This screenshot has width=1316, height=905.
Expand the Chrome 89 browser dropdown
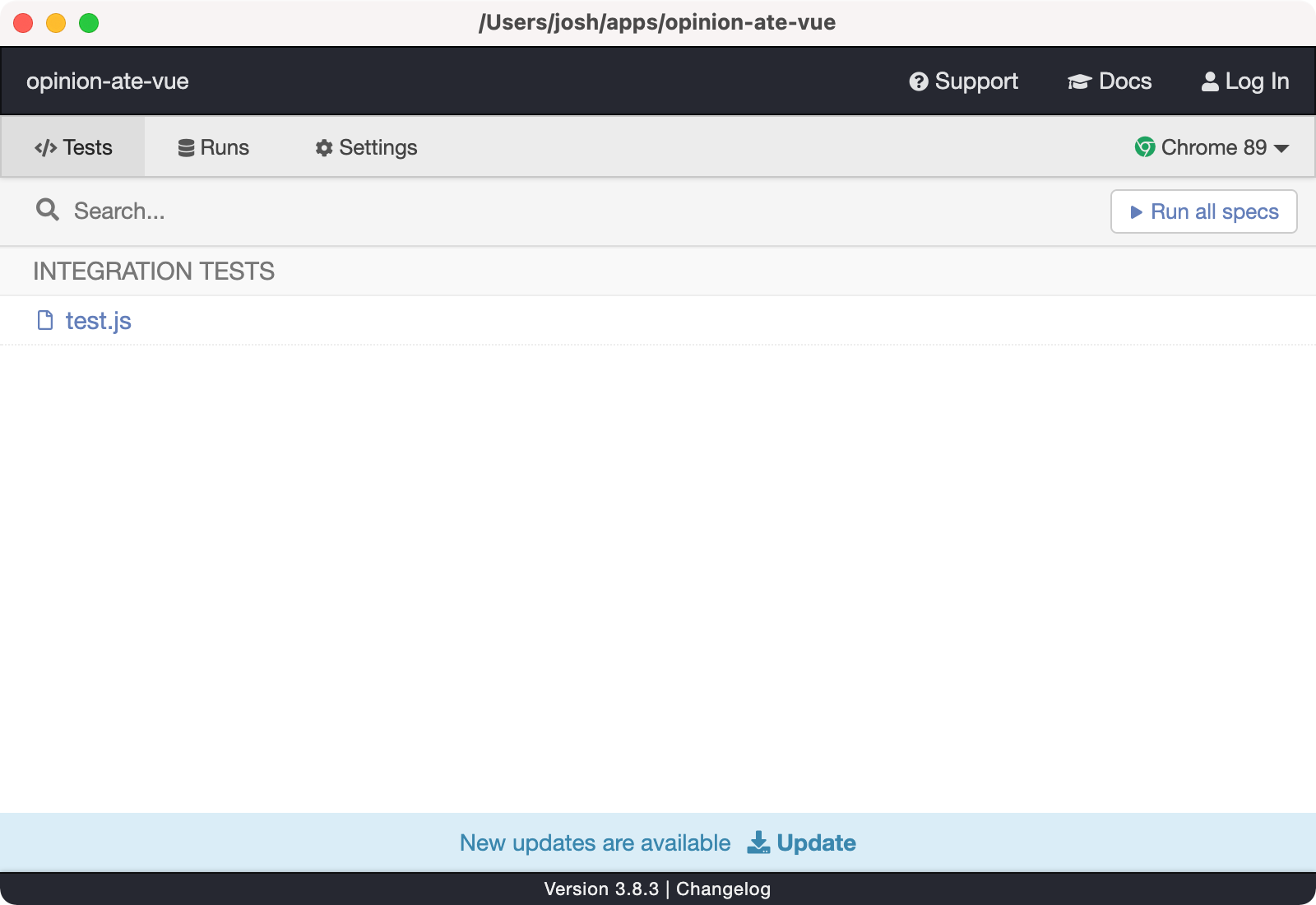click(1212, 147)
